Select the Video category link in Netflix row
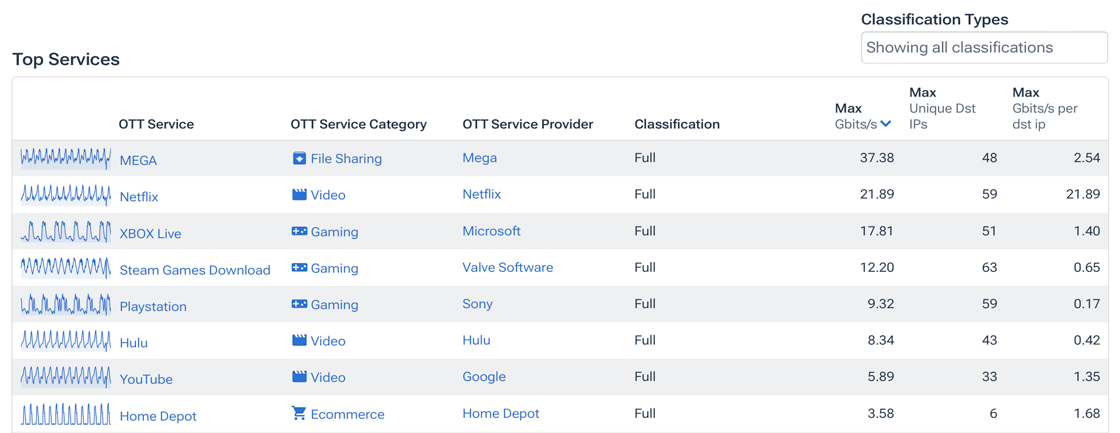 tap(328, 195)
